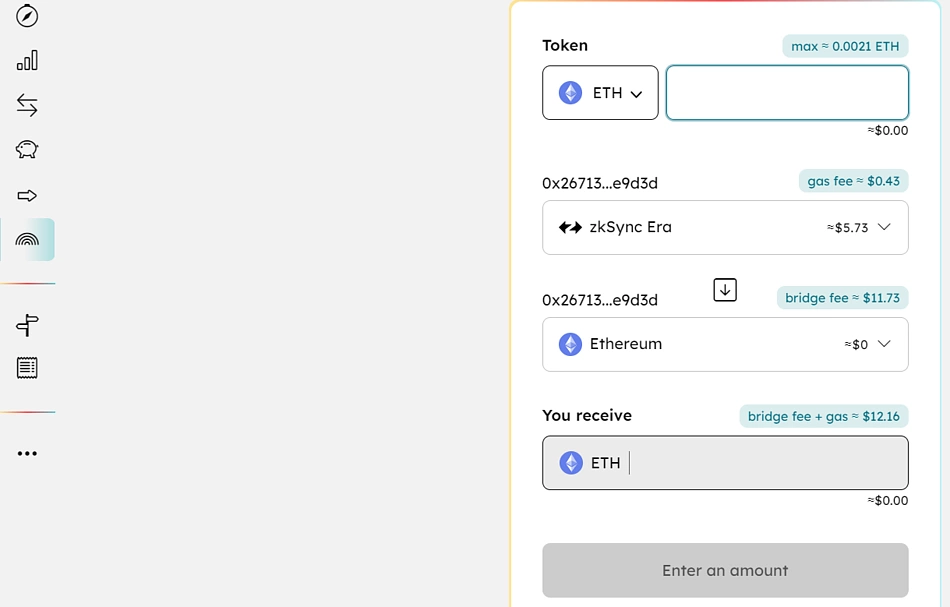Open the swap arrows icon in sidebar
Image resolution: width=950 pixels, height=607 pixels.
click(27, 105)
